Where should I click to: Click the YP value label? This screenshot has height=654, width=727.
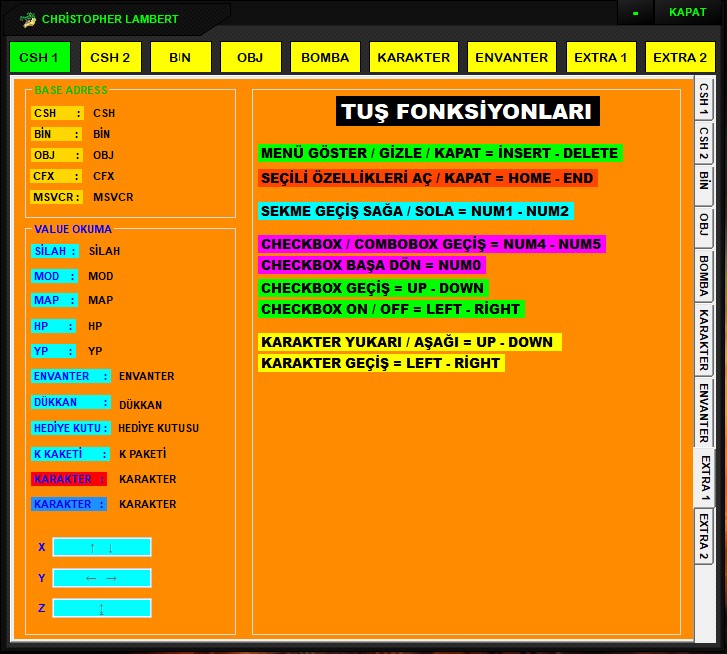53,351
